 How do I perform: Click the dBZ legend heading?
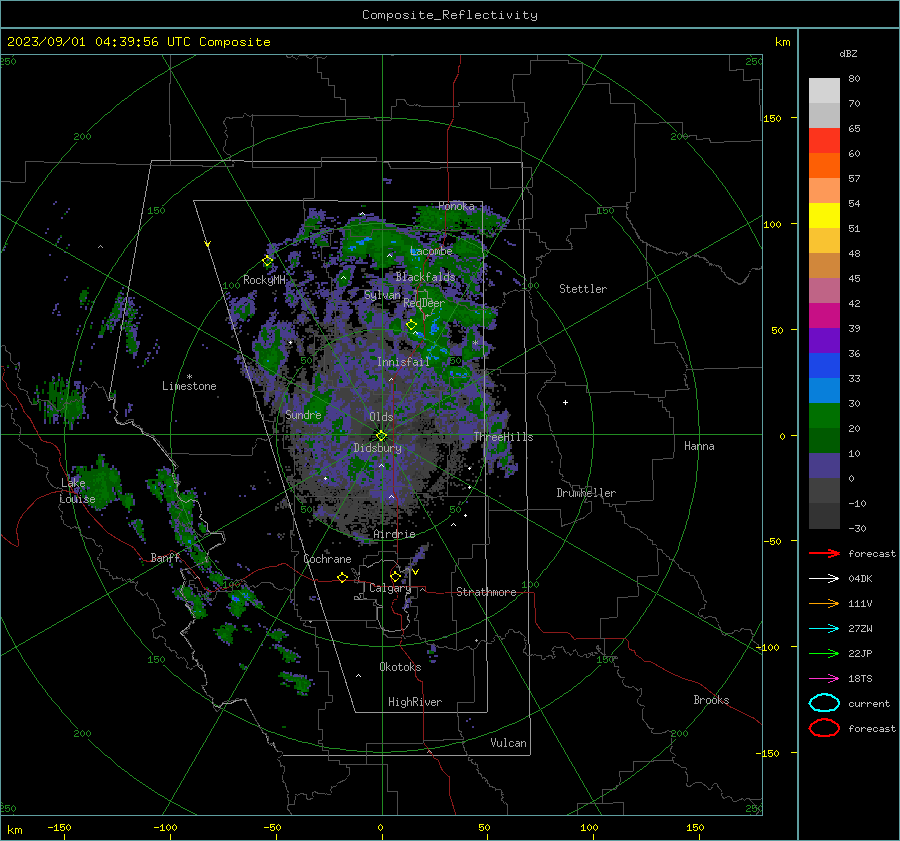(848, 53)
